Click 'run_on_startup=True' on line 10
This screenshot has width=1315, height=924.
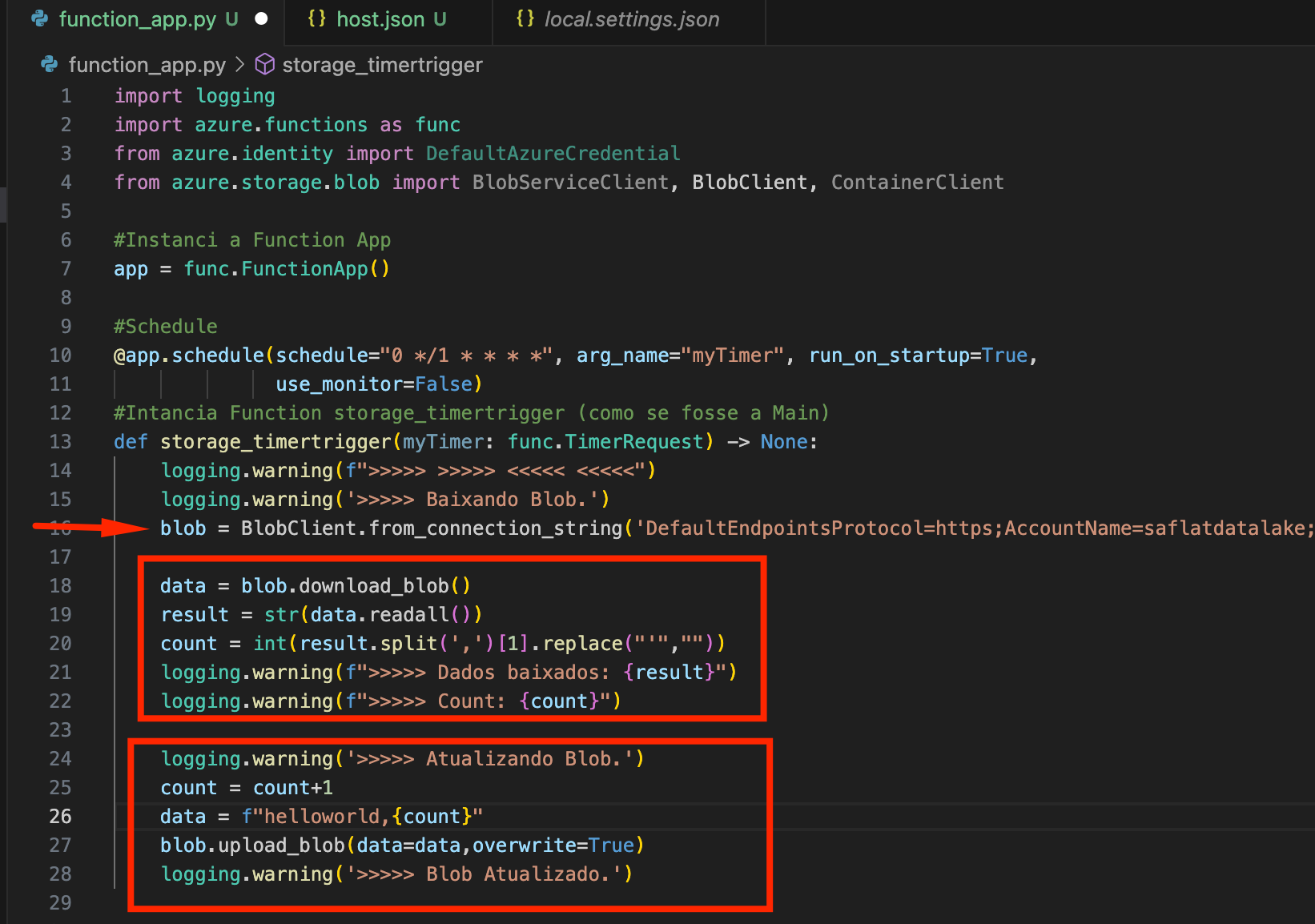(919, 356)
